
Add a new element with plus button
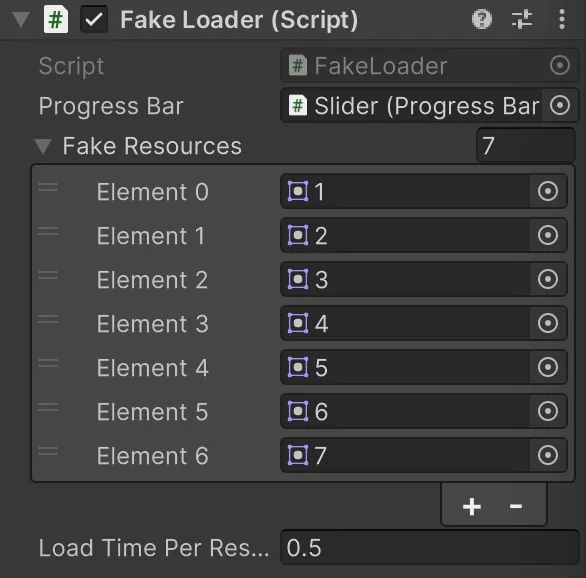(472, 507)
